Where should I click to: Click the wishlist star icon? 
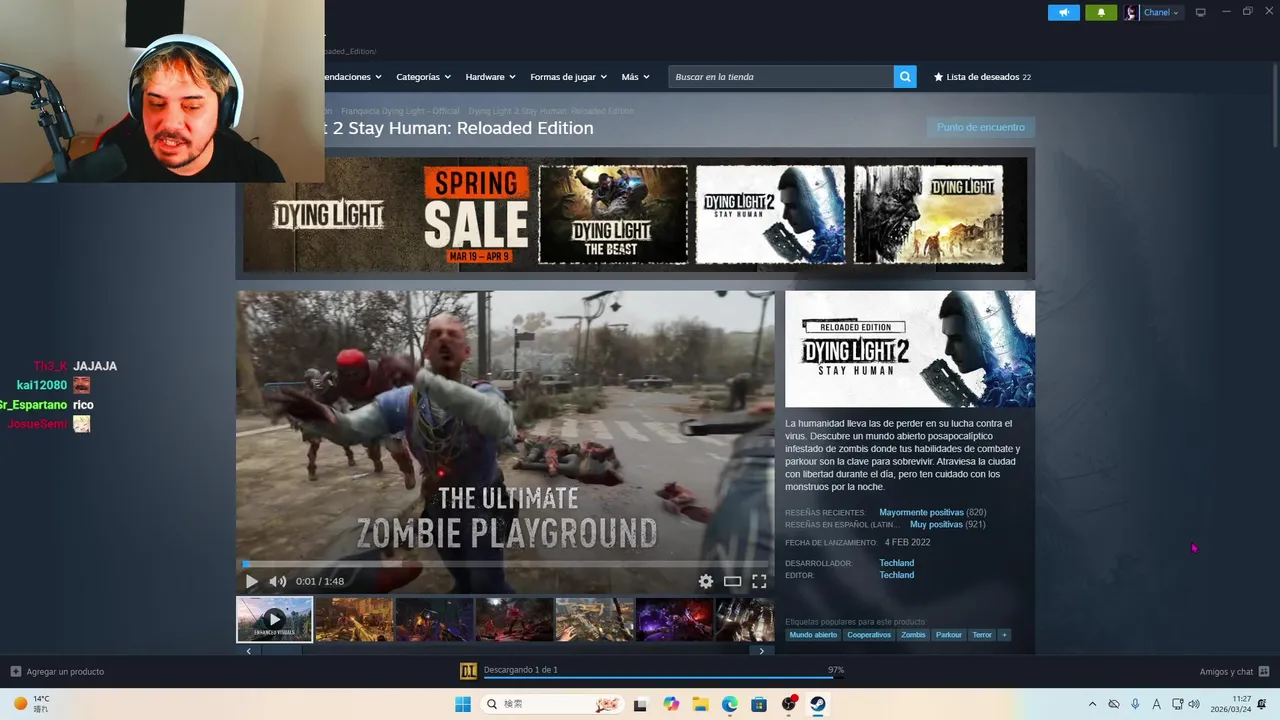click(x=938, y=77)
